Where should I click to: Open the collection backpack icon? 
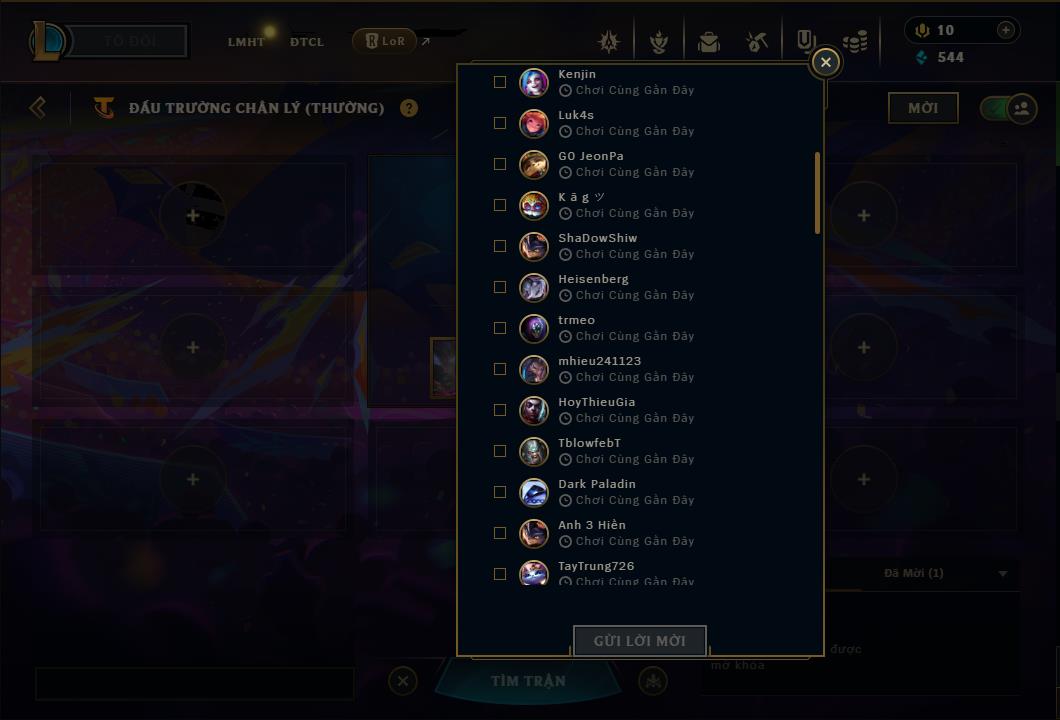tap(708, 42)
